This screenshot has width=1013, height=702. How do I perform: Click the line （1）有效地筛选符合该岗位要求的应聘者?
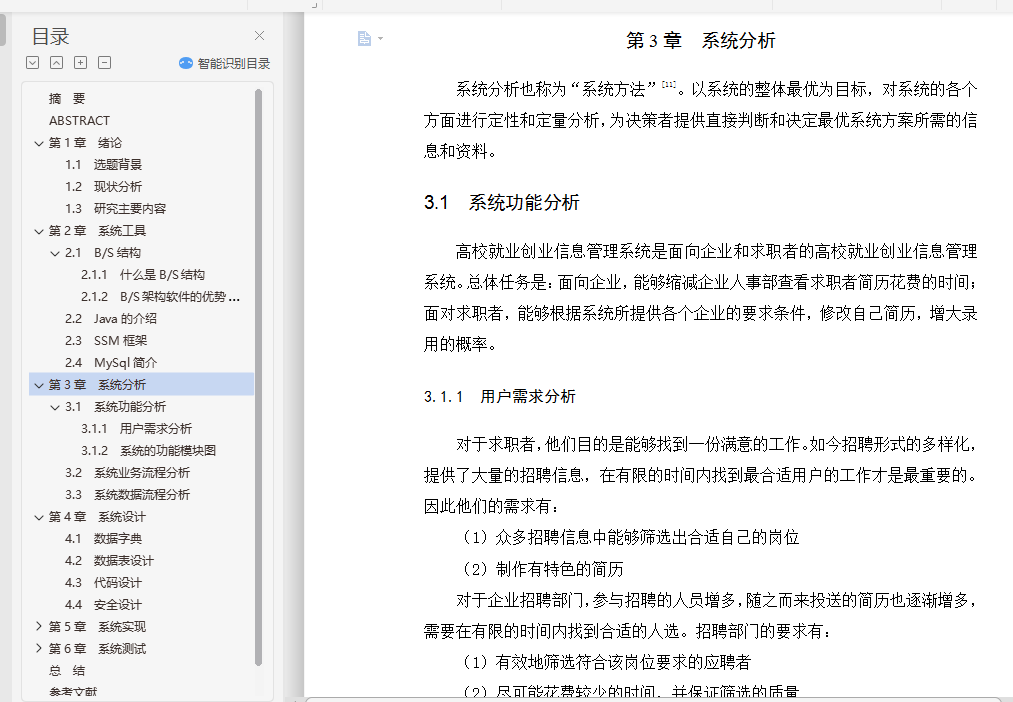click(x=607, y=662)
